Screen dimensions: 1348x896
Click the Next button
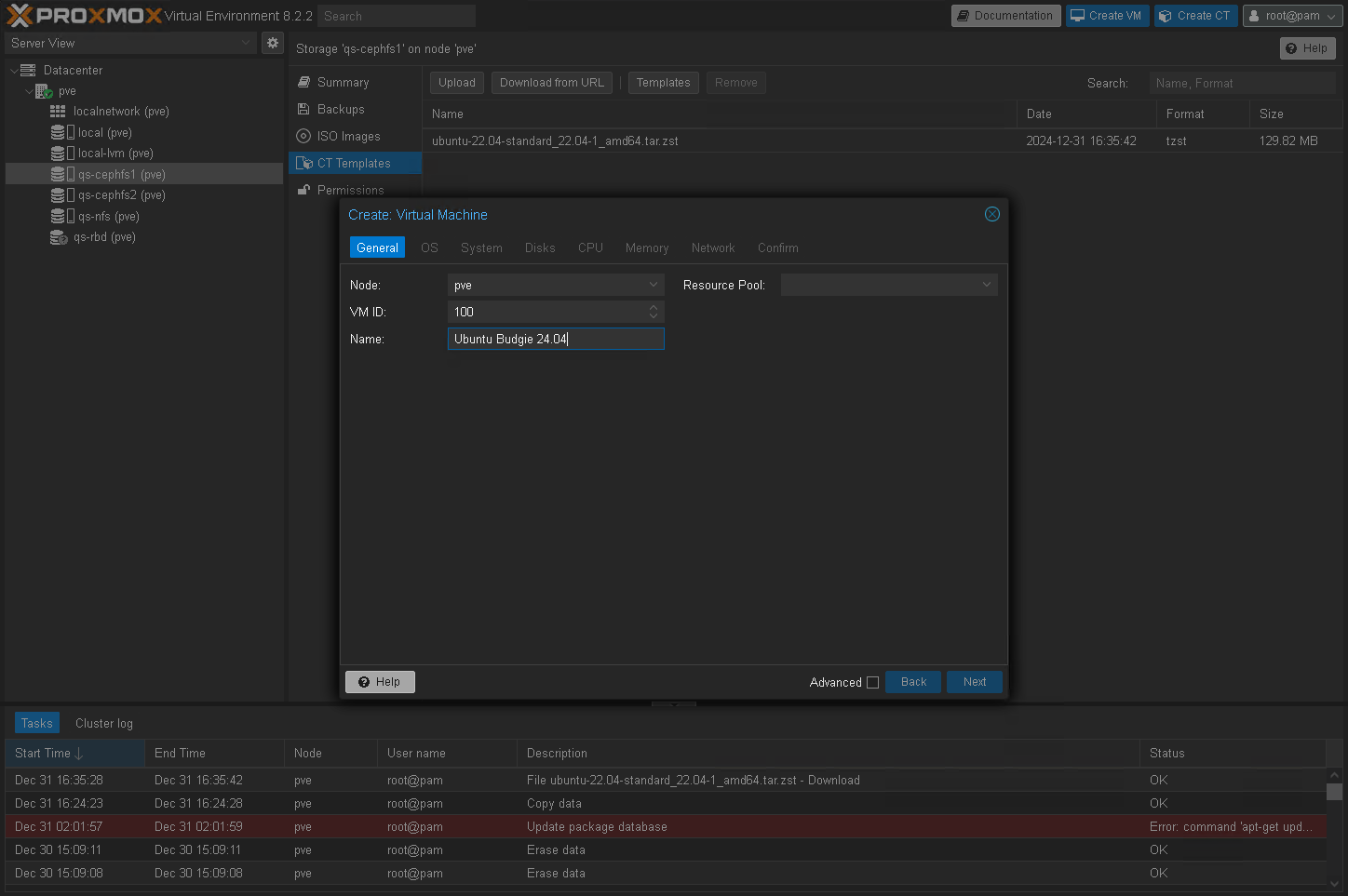(x=974, y=682)
